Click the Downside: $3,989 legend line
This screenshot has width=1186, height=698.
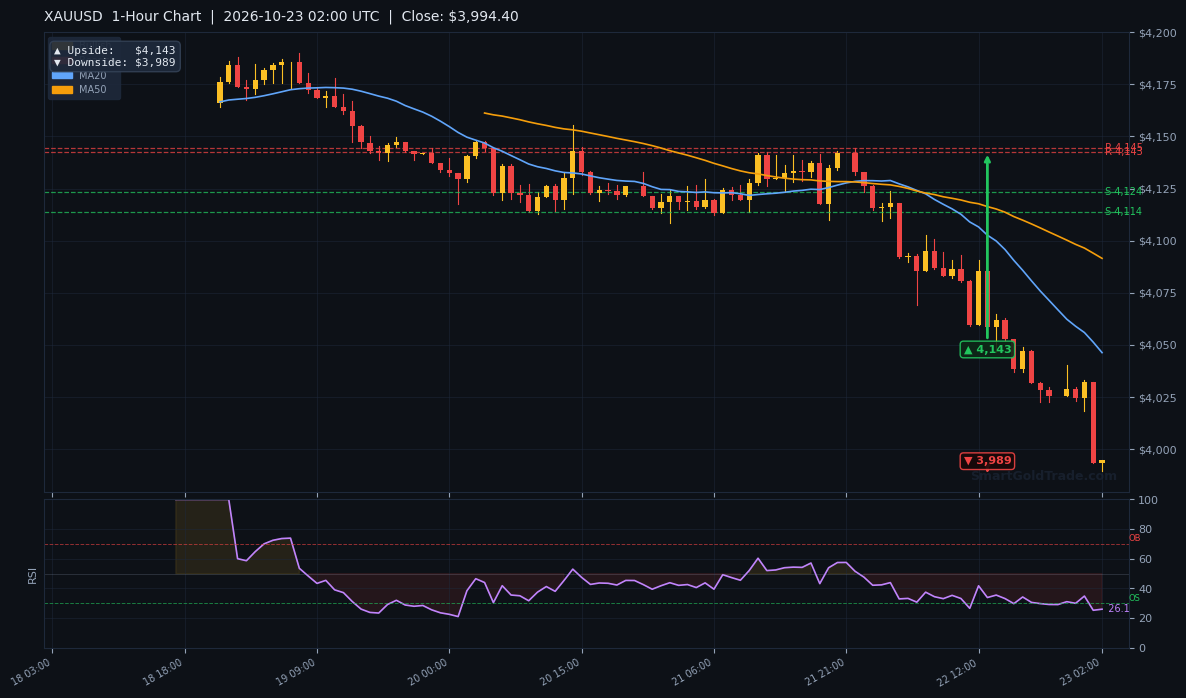114,63
